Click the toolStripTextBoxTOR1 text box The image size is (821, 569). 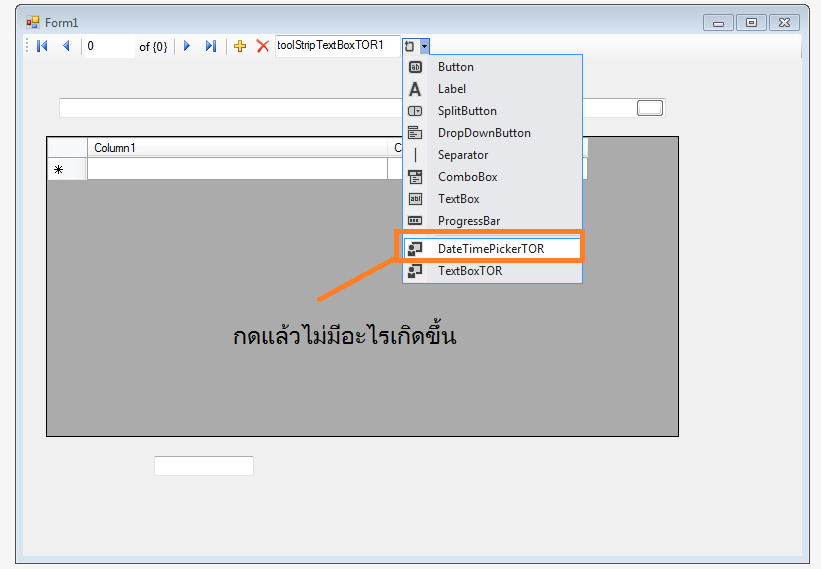338,46
